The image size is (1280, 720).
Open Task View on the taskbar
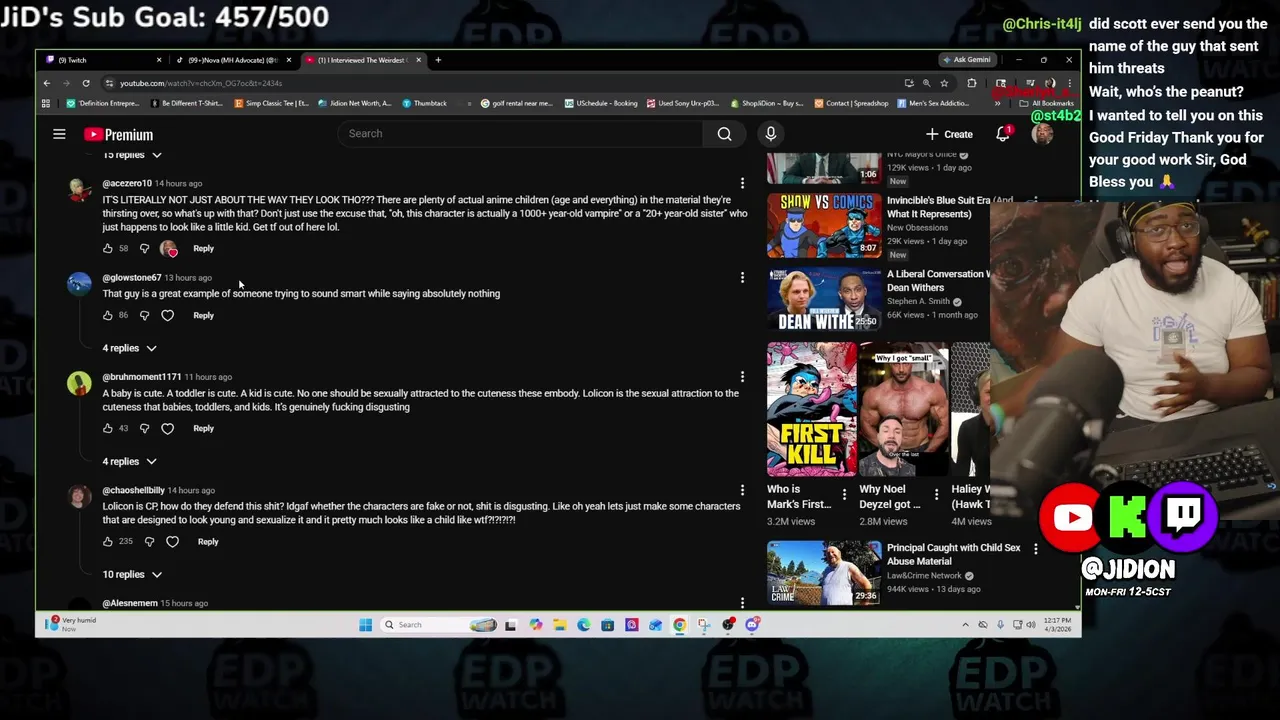point(510,625)
